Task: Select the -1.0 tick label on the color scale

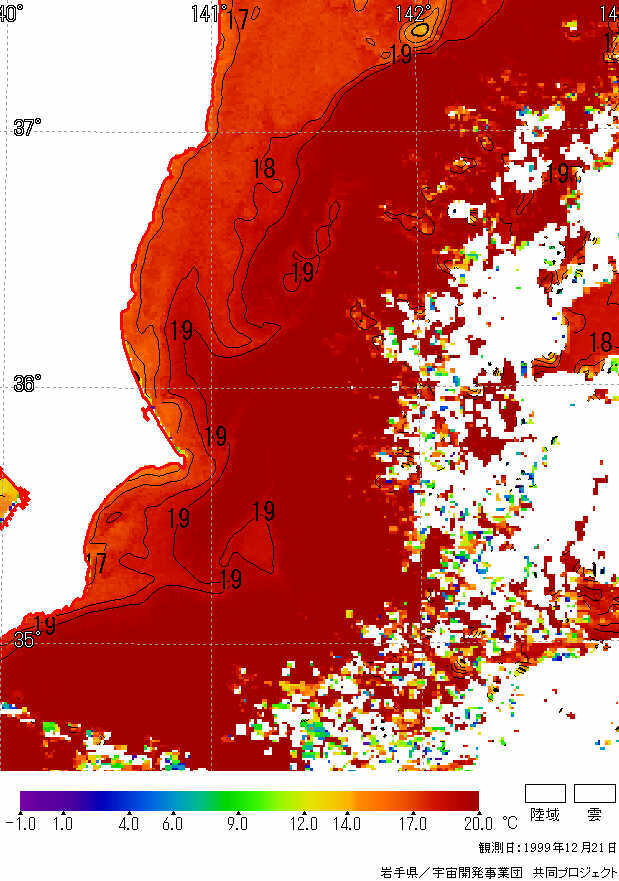Action: click(21, 824)
